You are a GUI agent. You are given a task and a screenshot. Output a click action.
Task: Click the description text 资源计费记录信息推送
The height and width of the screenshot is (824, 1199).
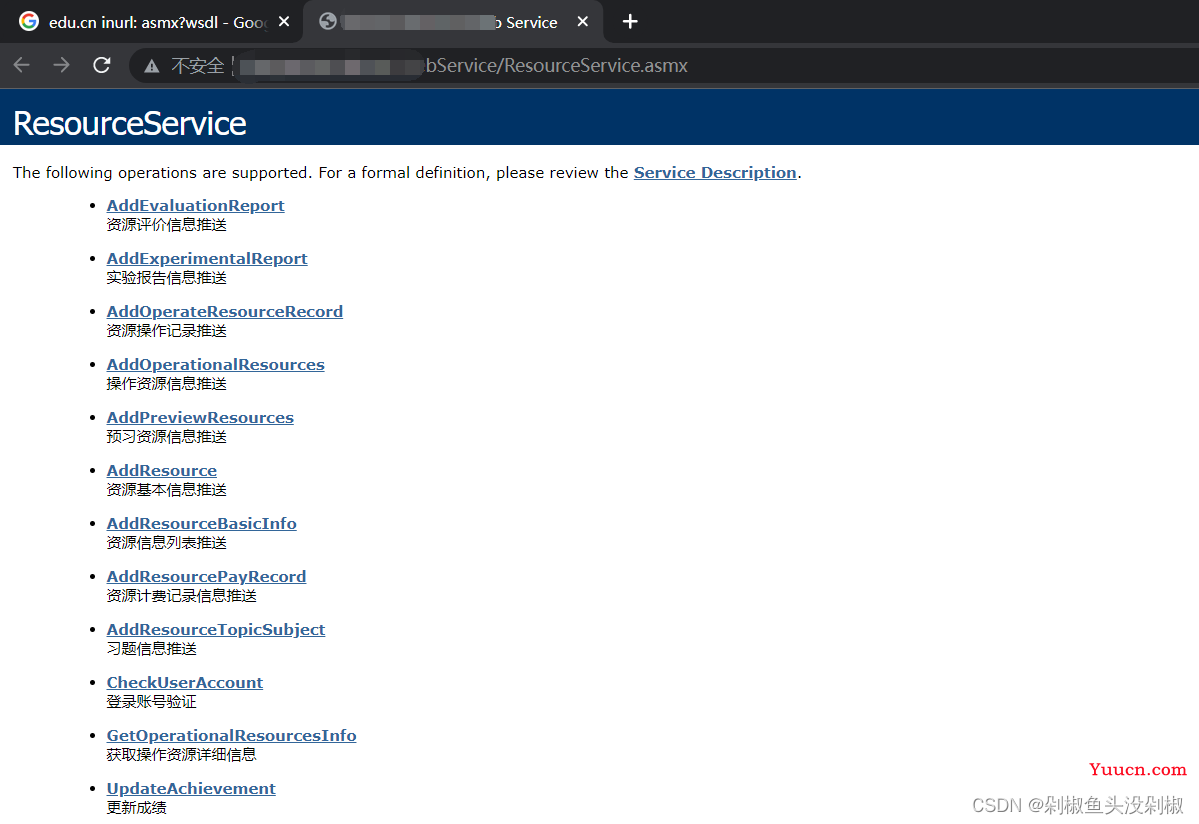point(182,595)
